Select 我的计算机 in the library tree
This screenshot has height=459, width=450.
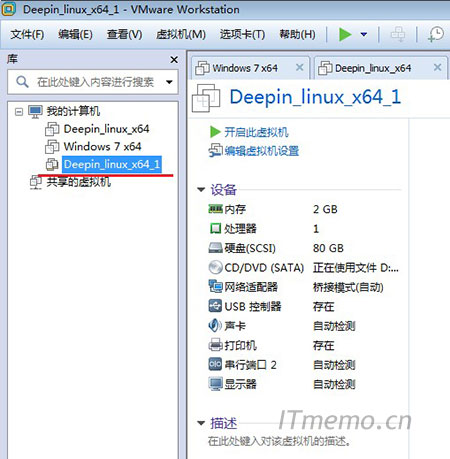(x=73, y=111)
